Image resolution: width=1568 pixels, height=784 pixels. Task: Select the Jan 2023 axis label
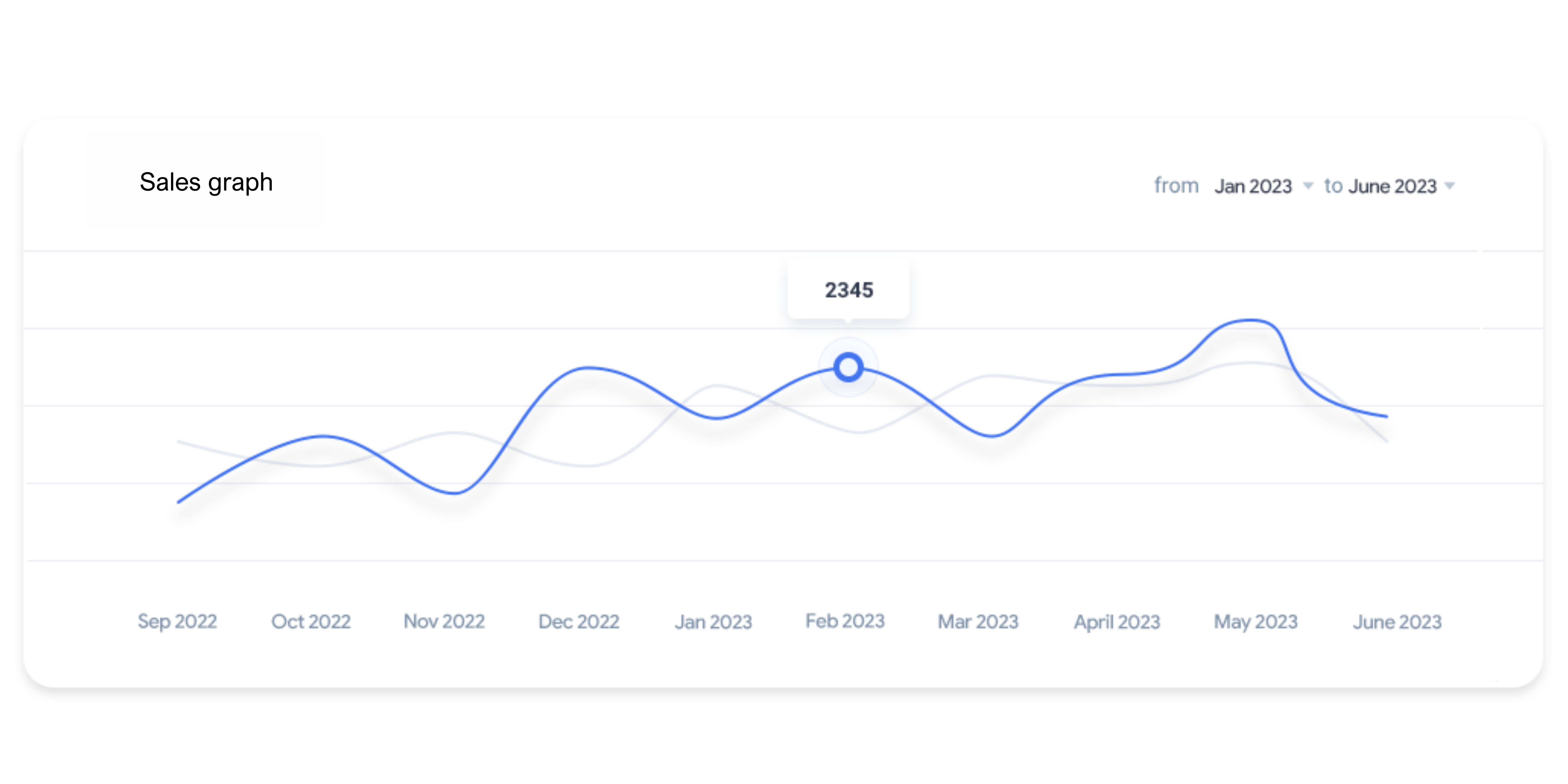pos(713,622)
